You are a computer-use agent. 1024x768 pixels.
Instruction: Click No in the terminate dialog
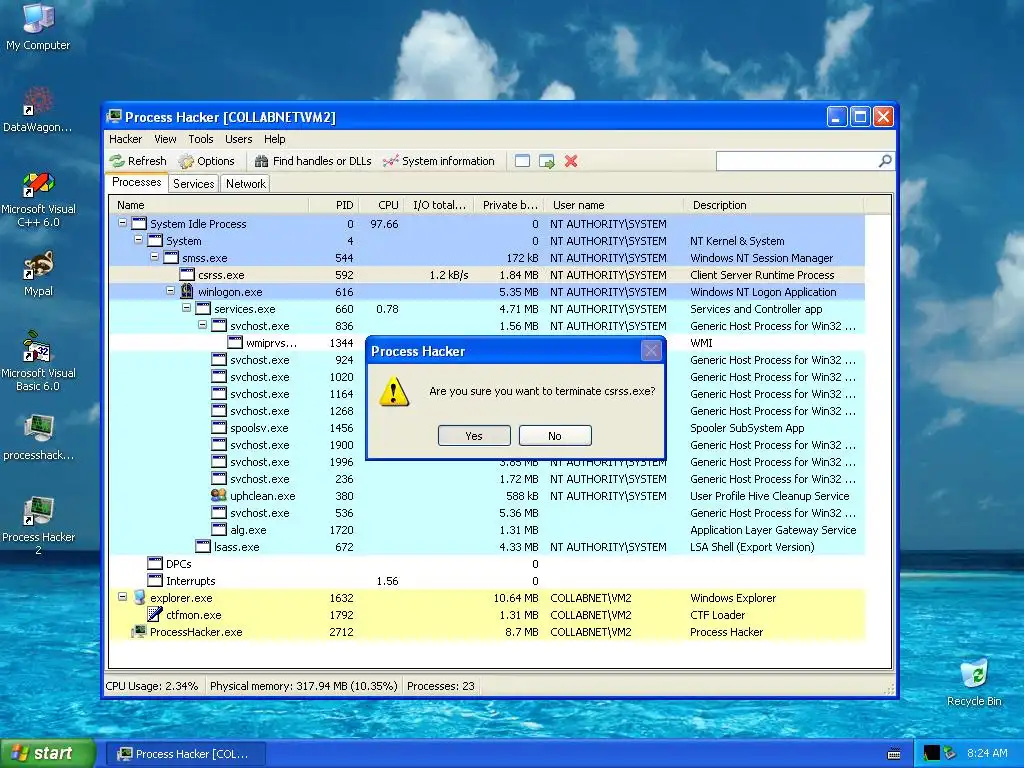point(555,436)
